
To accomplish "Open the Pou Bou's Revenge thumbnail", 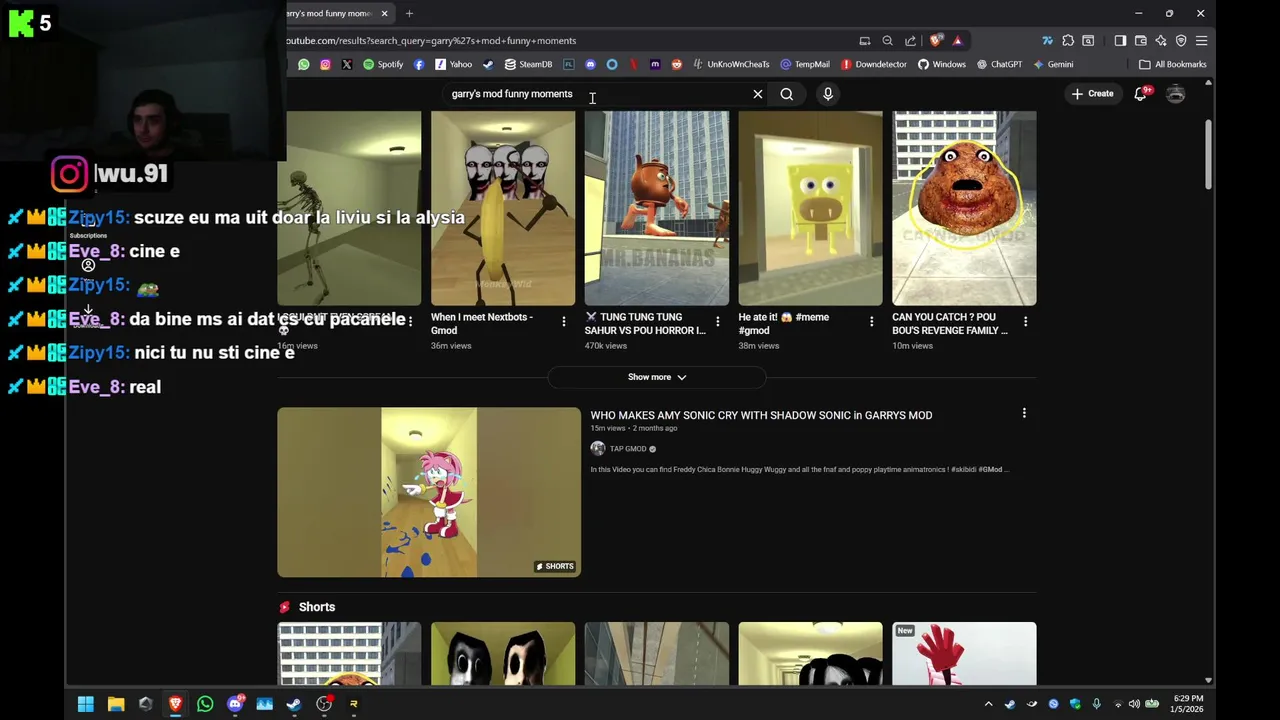I will pyautogui.click(x=964, y=208).
